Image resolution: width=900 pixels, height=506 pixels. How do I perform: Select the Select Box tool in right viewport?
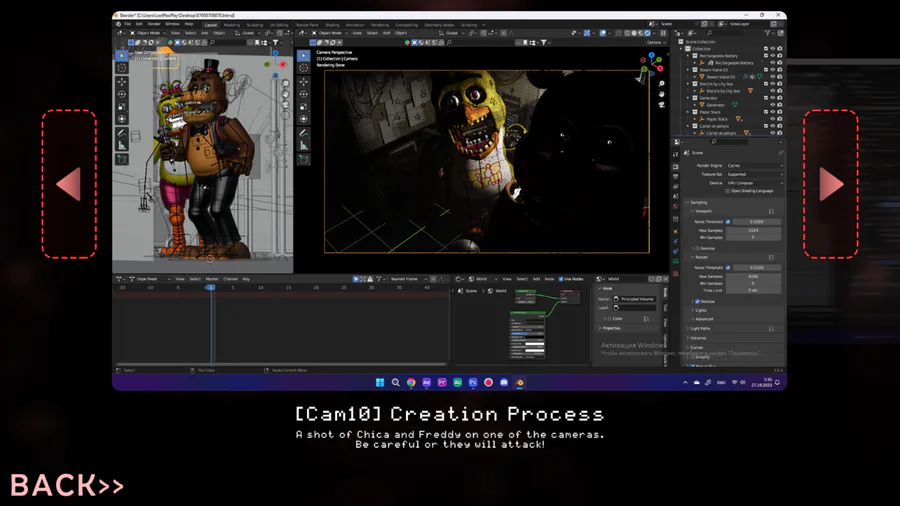click(x=304, y=55)
